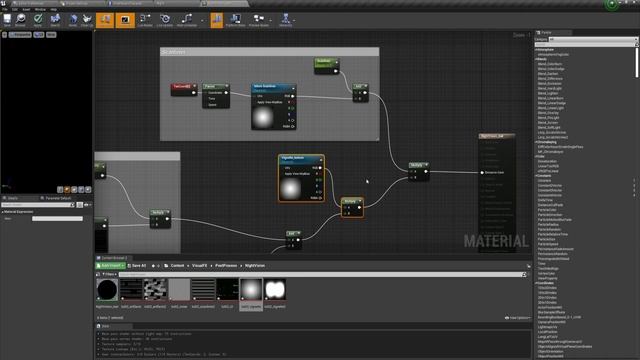Click the Save All button
This screenshot has width=640, height=360.
[x=137, y=266]
